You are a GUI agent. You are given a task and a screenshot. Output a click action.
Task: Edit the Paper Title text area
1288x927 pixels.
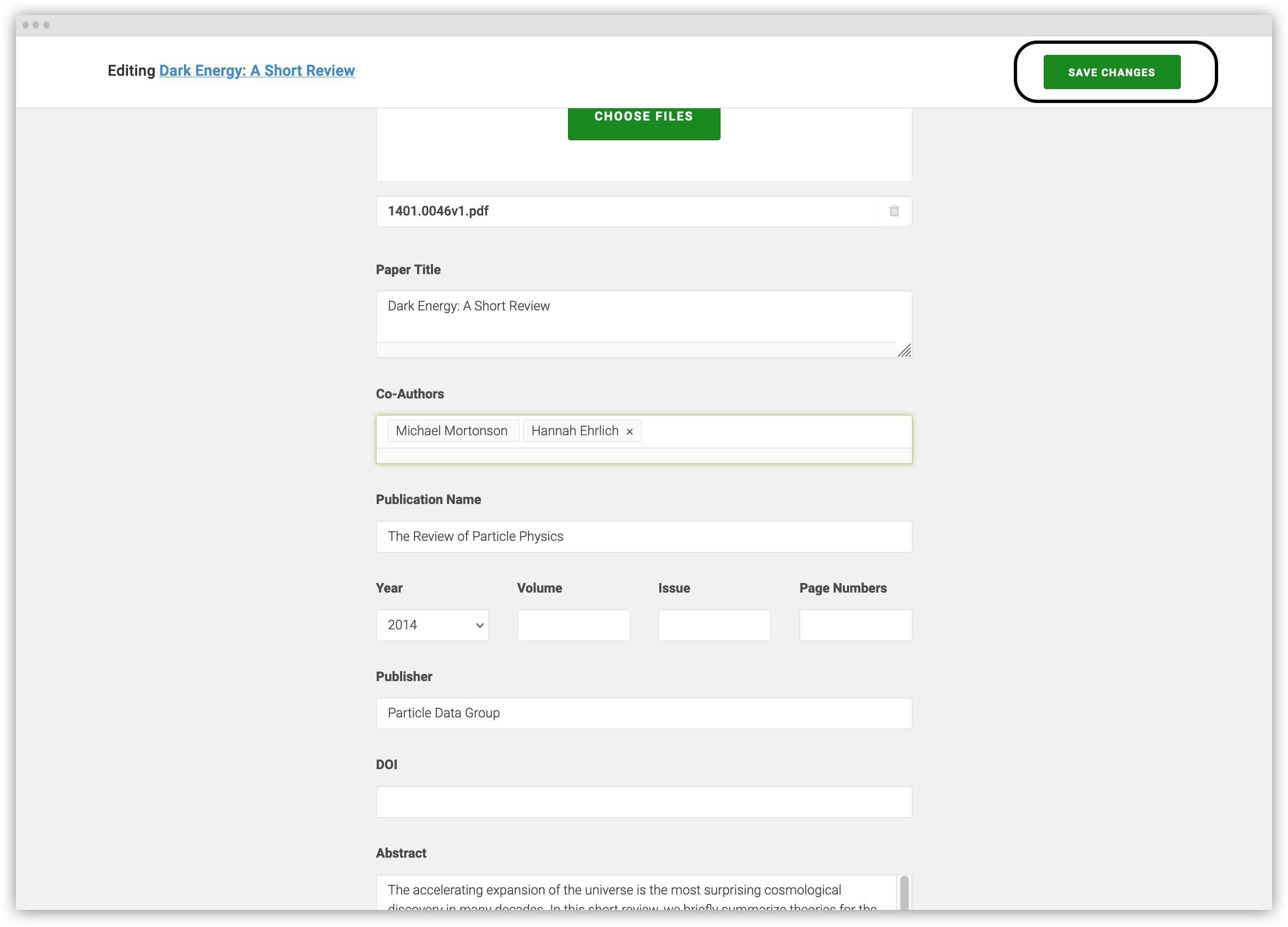[643, 324]
